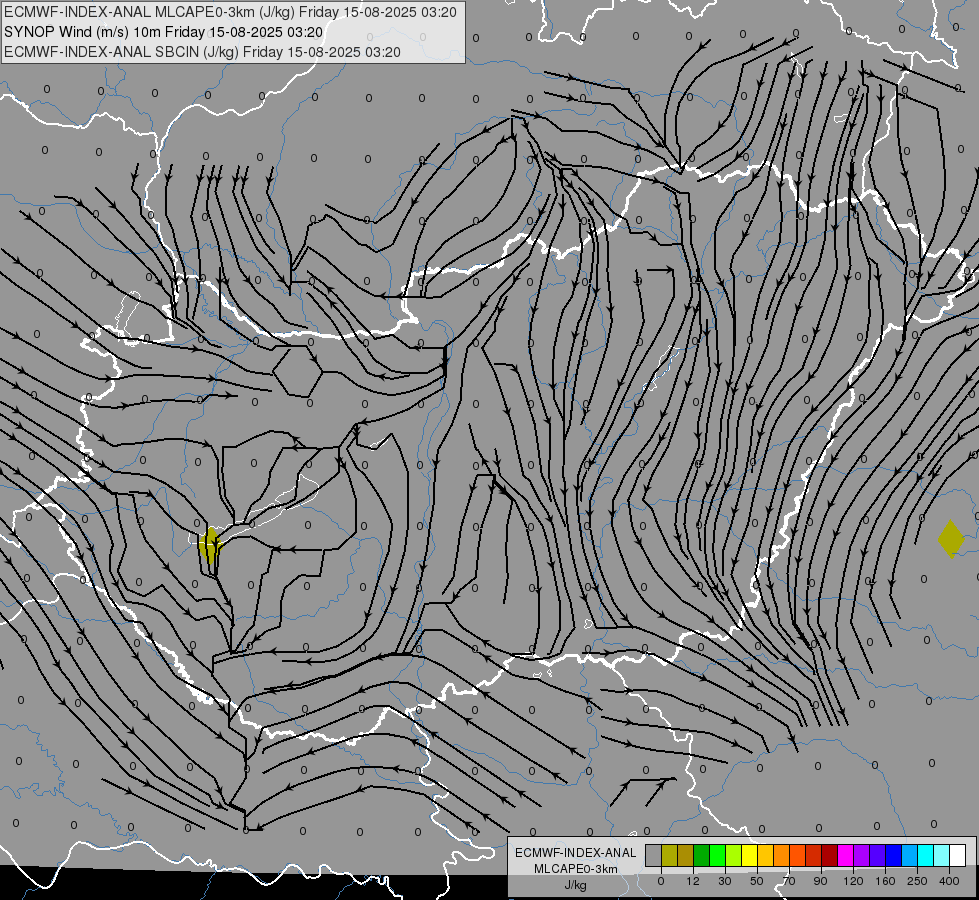
Task: Choose the cyan swatch right of 250
Action: pos(925,855)
